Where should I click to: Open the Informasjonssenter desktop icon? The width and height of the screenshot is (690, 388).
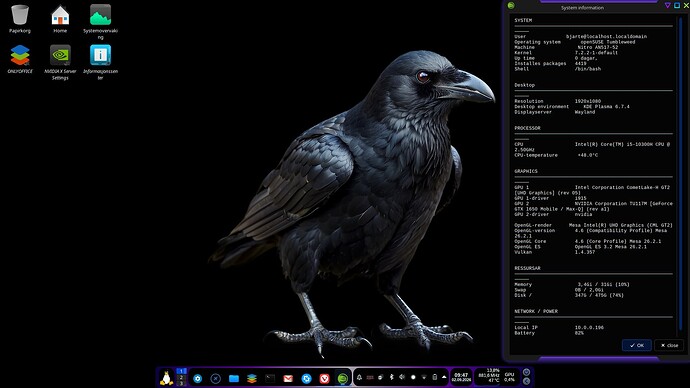(x=100, y=62)
